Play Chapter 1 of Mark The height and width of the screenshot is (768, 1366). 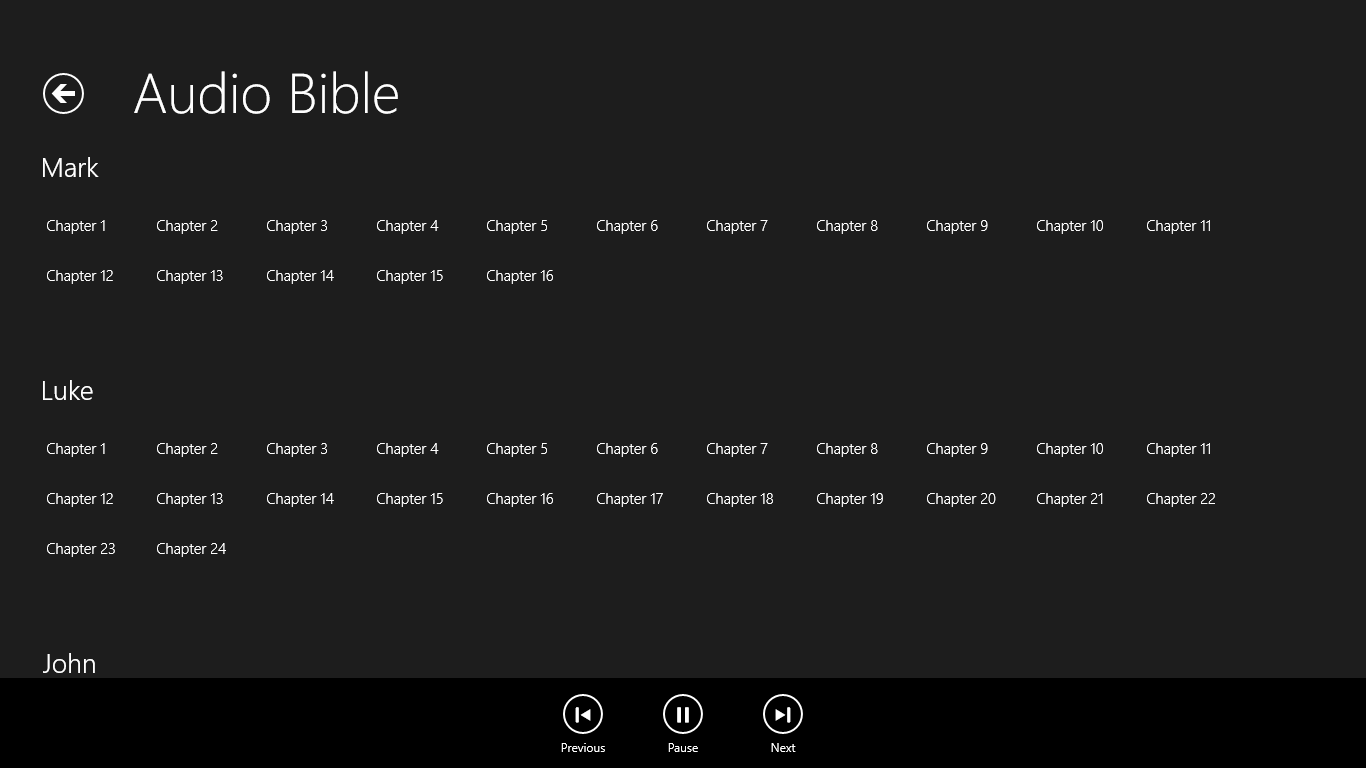click(x=76, y=226)
